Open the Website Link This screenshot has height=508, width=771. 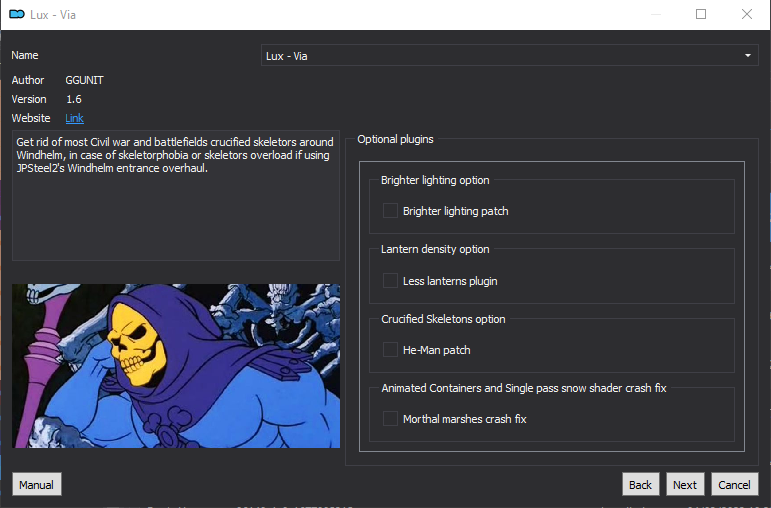pos(74,118)
